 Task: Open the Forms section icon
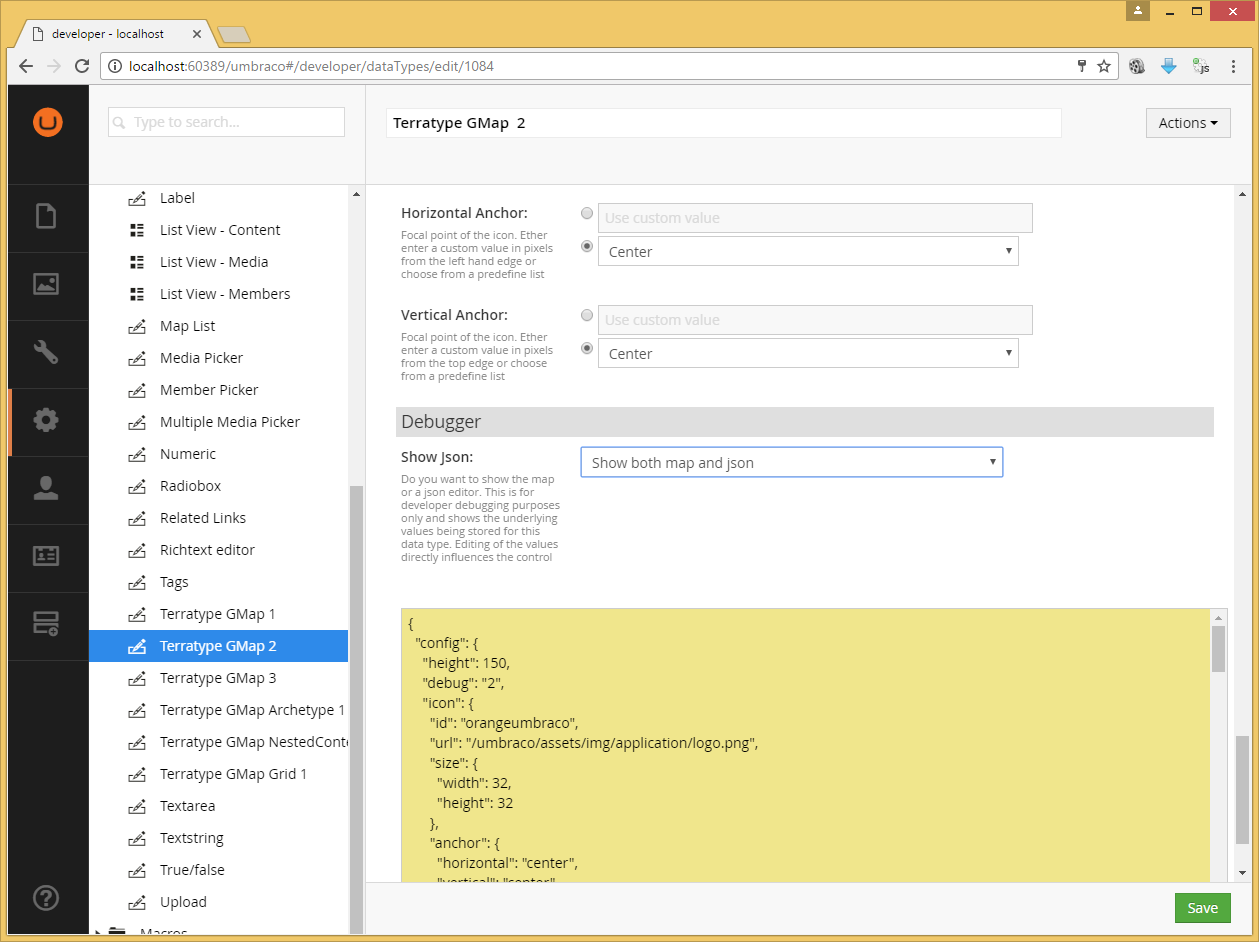(x=46, y=624)
